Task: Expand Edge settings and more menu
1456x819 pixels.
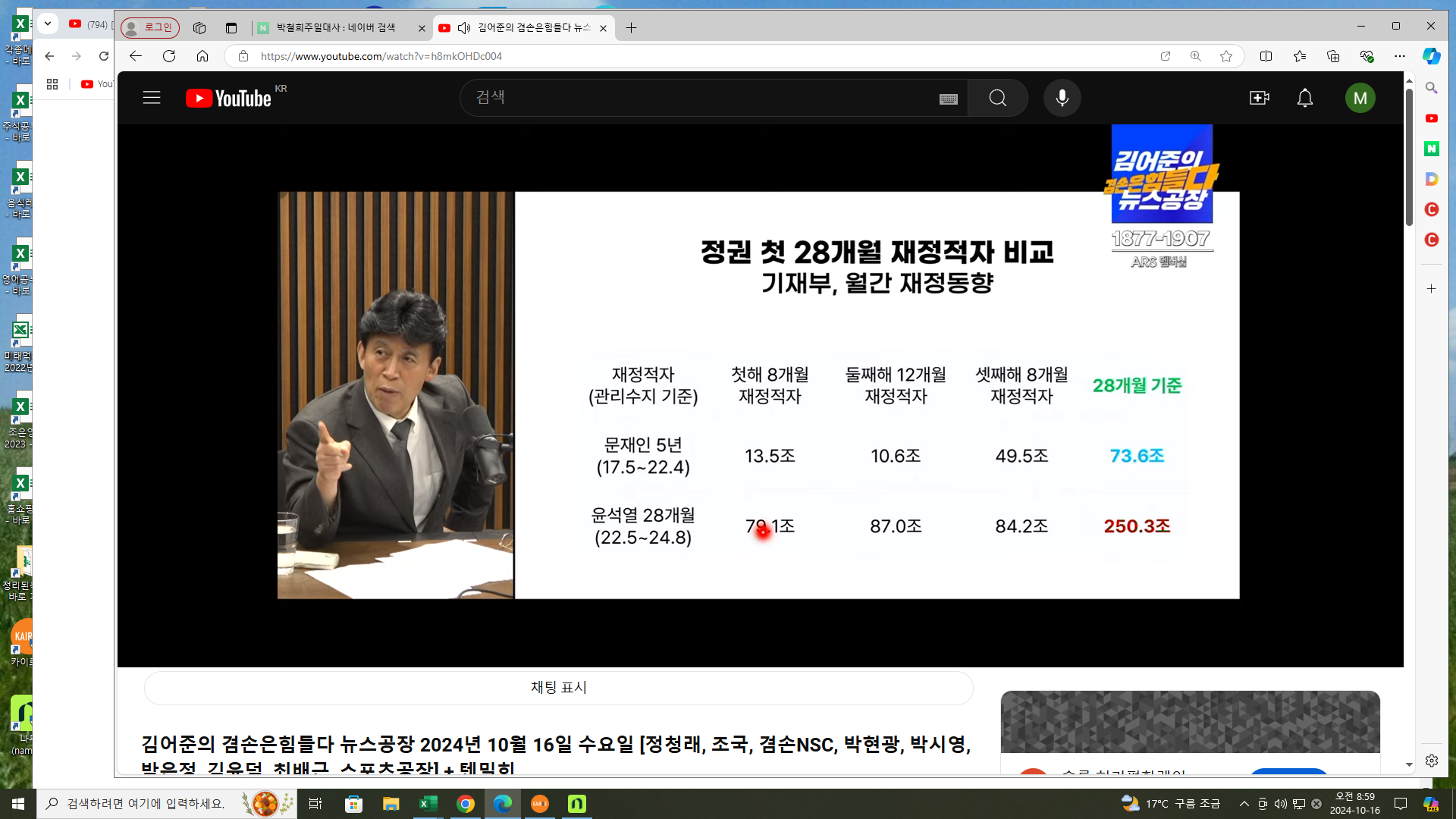Action: coord(1400,56)
